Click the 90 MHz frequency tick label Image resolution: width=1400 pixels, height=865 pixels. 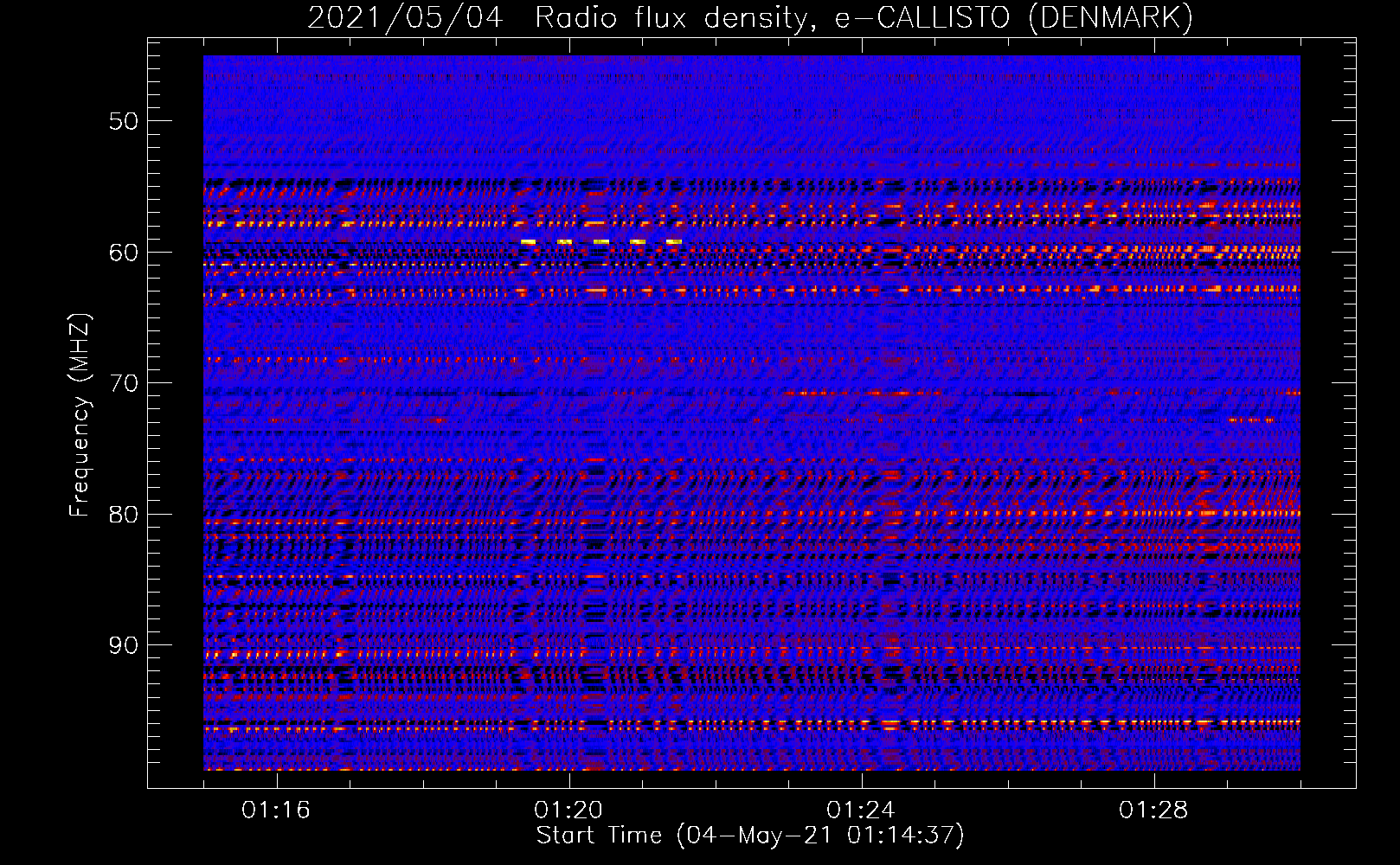click(x=124, y=645)
